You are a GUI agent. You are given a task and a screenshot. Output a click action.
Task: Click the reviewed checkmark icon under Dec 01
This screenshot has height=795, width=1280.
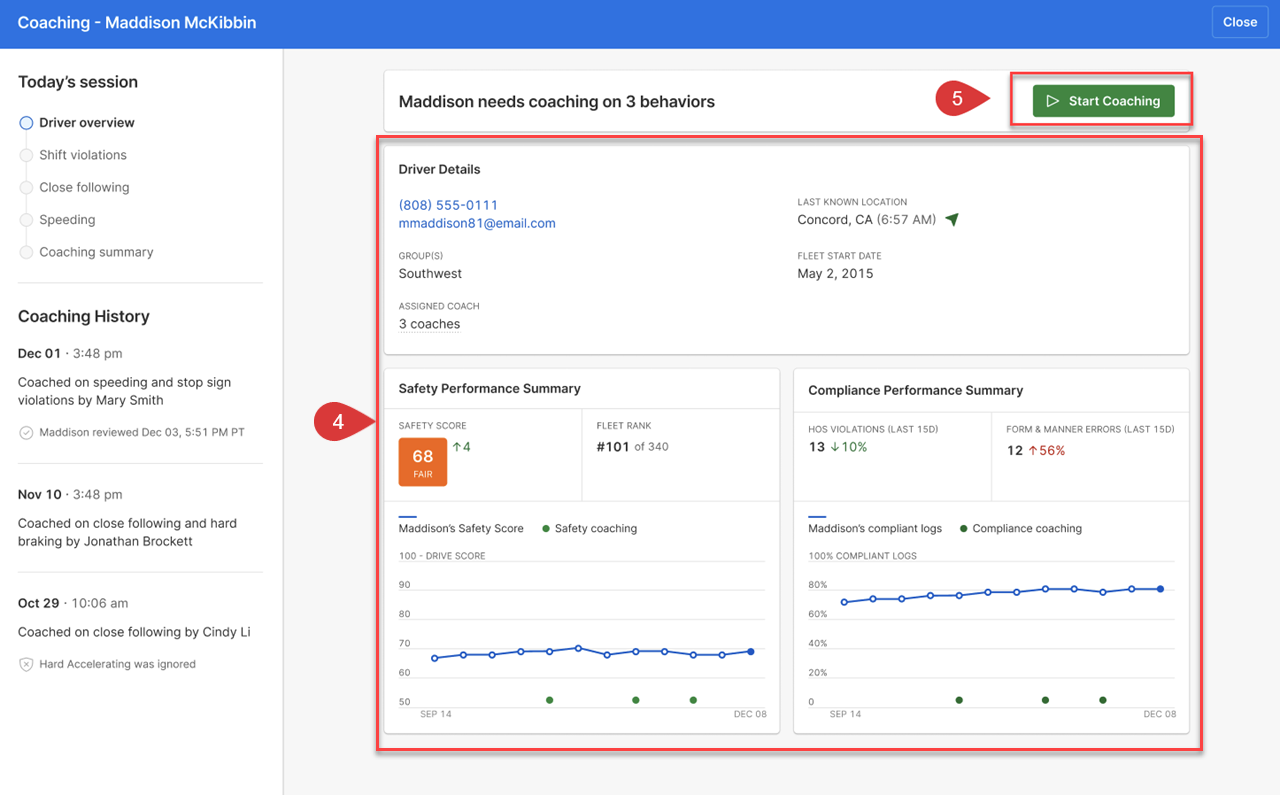click(x=26, y=433)
